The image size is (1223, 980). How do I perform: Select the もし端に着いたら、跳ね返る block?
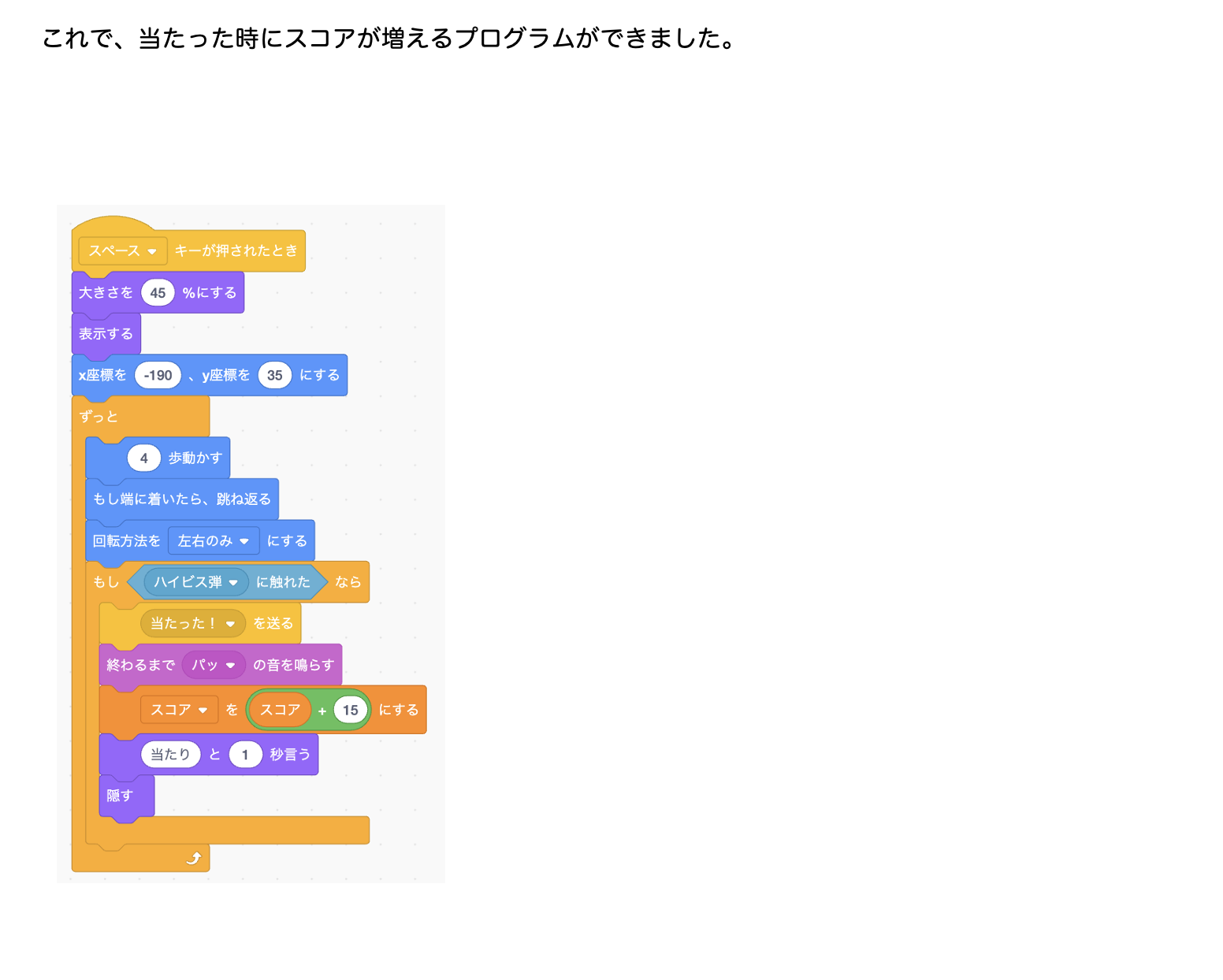coord(181,499)
